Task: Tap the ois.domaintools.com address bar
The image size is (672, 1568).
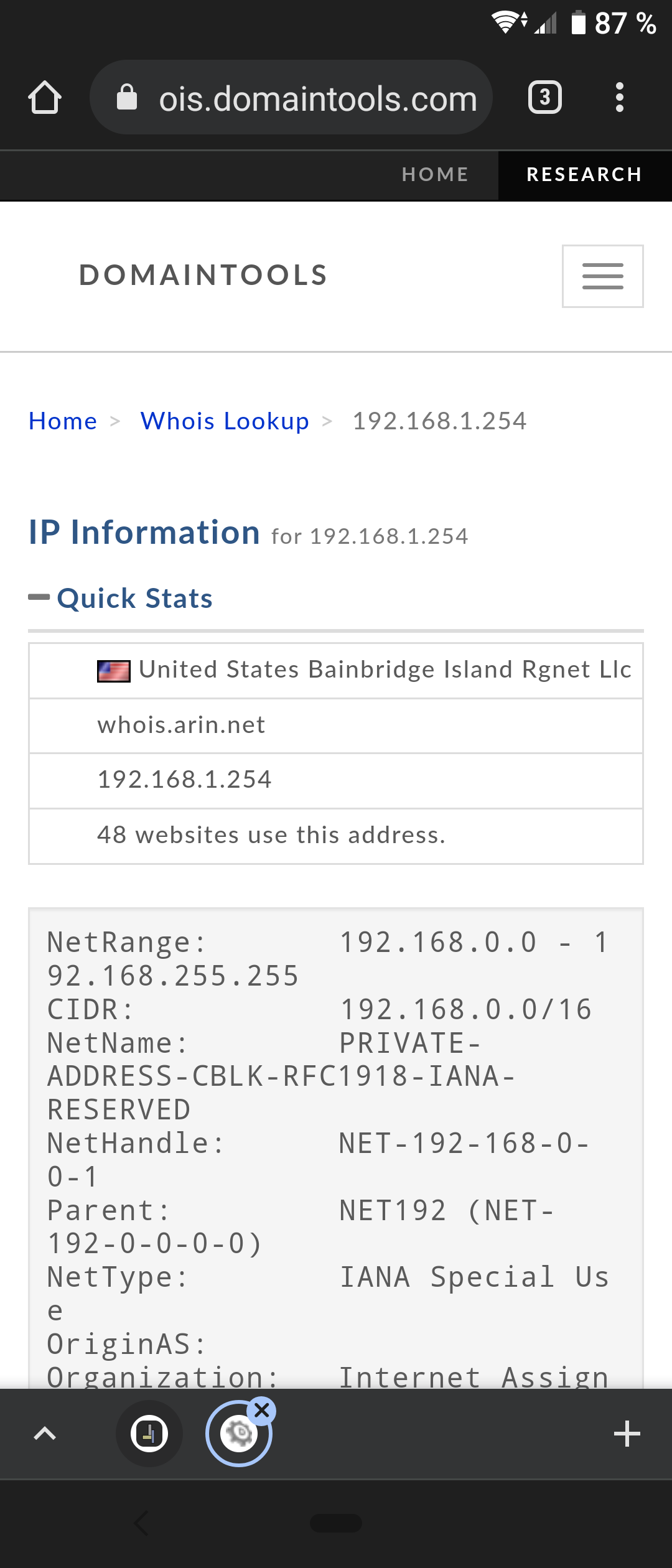Action: coord(291,97)
